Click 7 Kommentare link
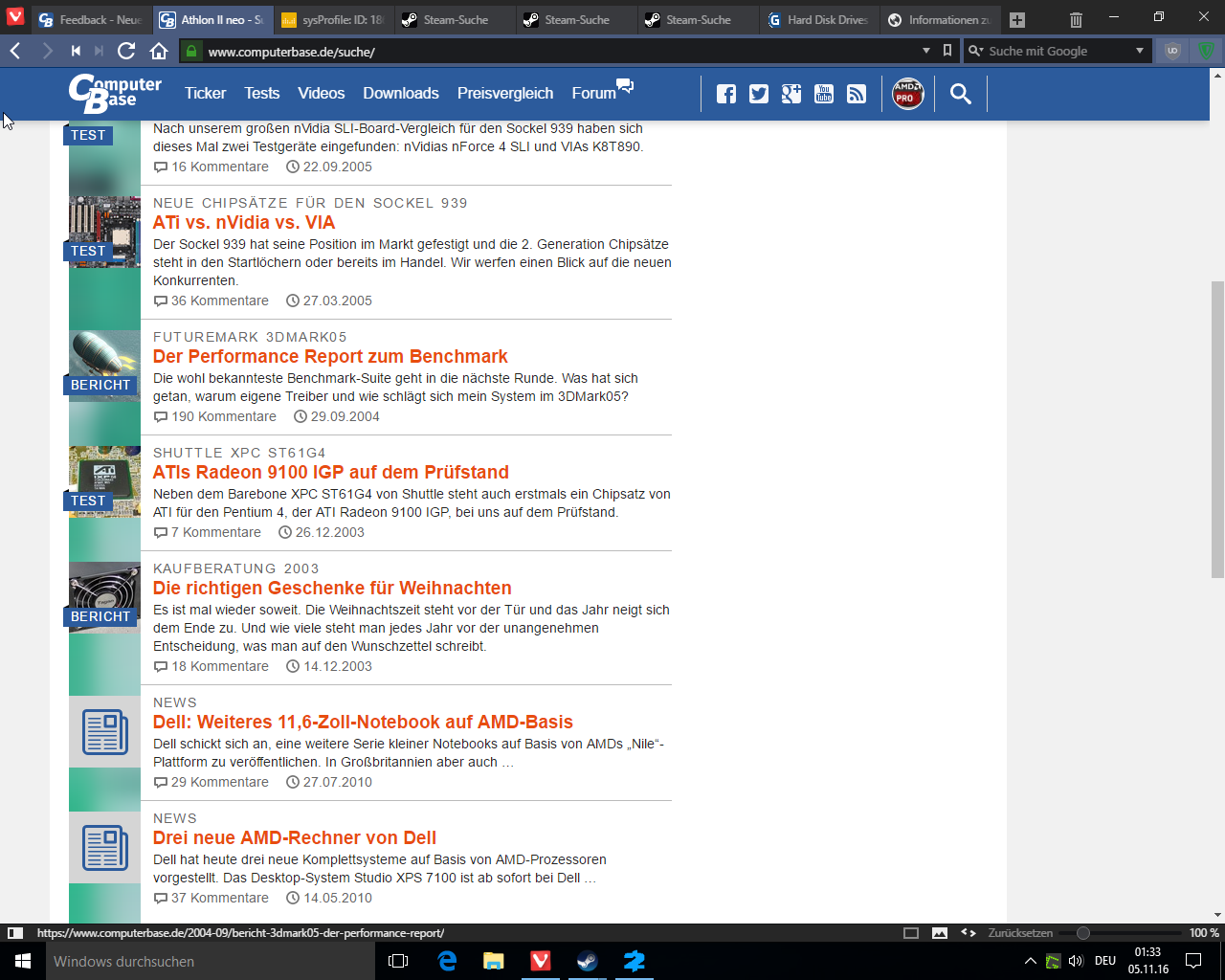 [x=208, y=532]
